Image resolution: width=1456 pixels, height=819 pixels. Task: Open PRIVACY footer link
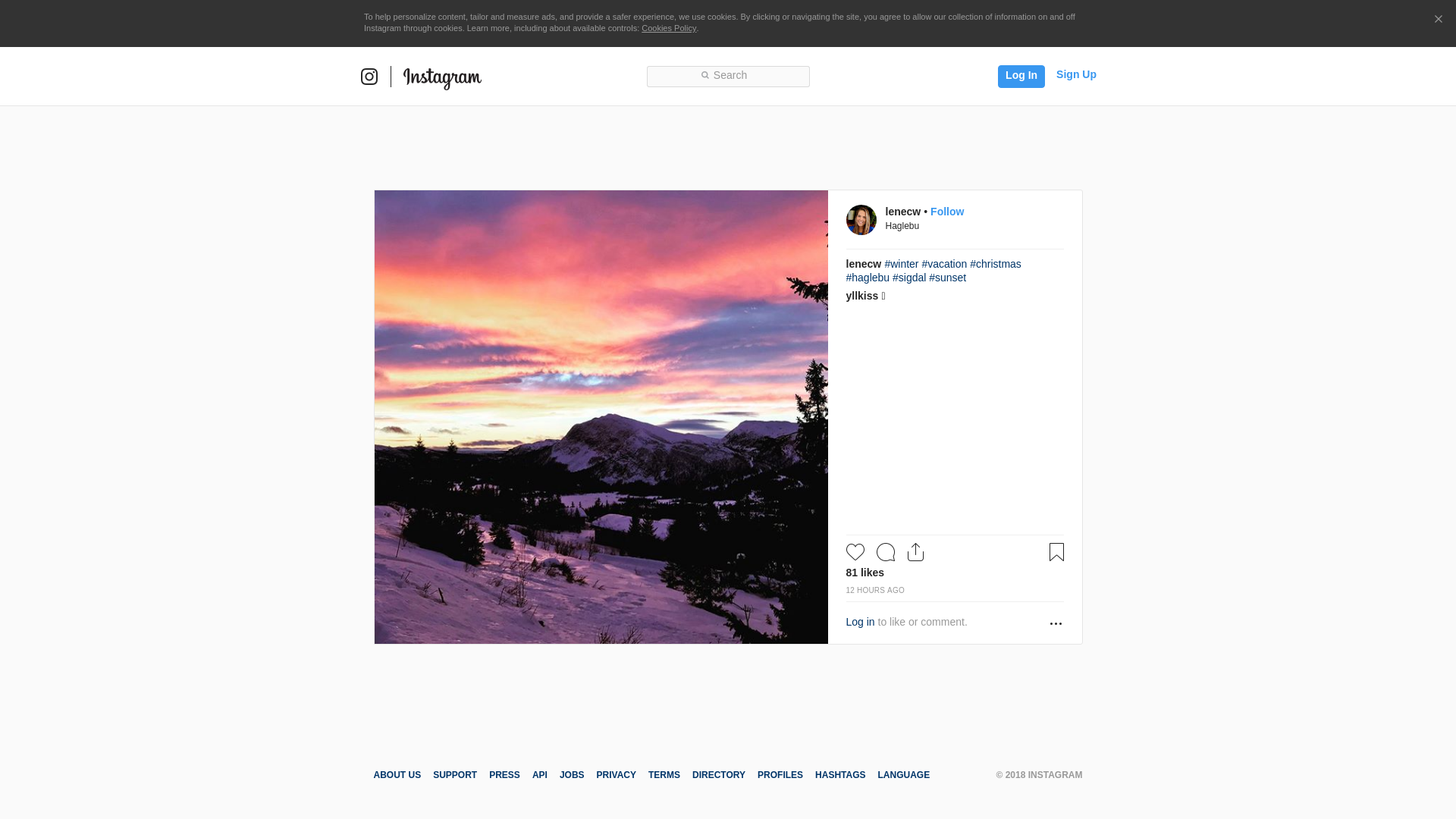point(616,775)
